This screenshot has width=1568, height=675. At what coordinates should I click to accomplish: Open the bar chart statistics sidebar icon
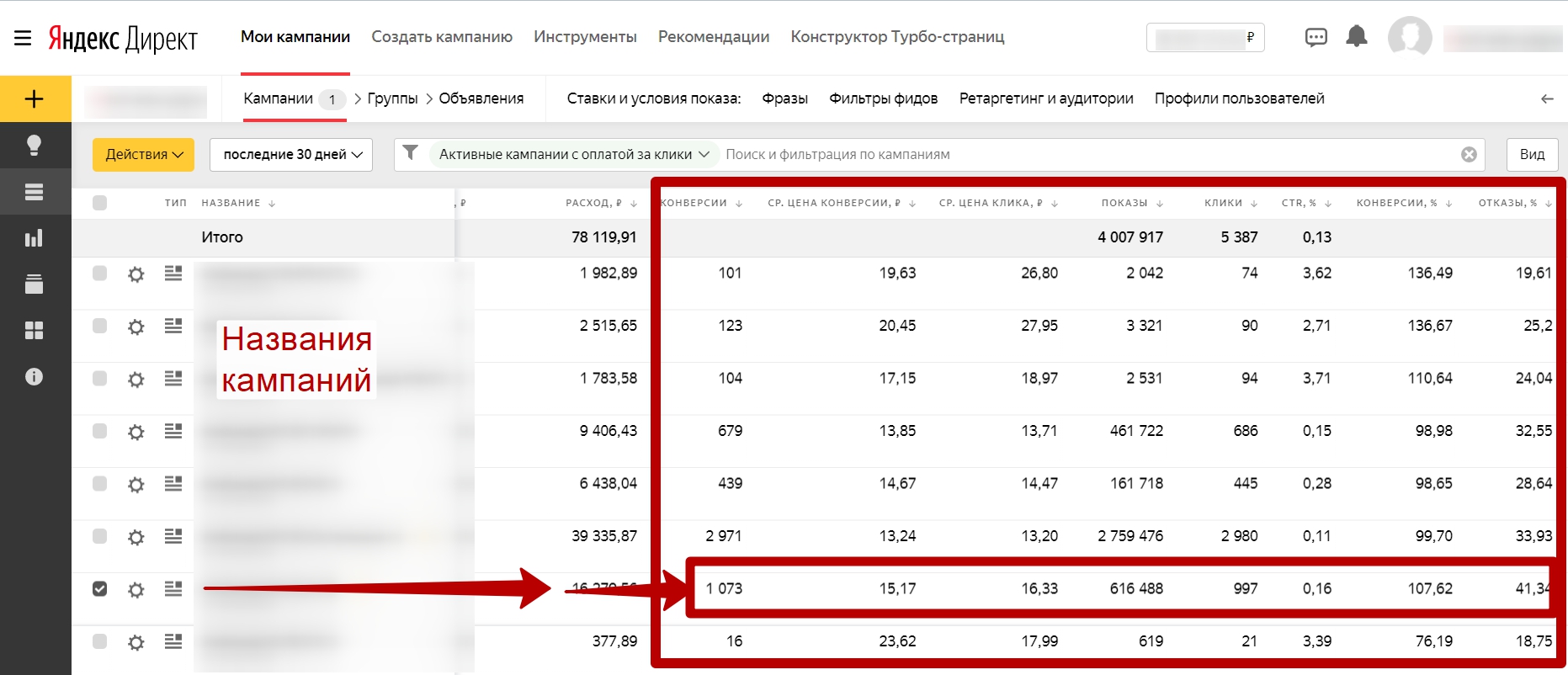[x=35, y=238]
